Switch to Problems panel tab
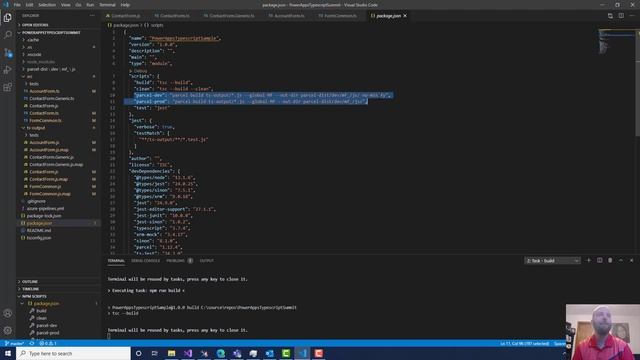This screenshot has height=360, width=640. [x=175, y=260]
